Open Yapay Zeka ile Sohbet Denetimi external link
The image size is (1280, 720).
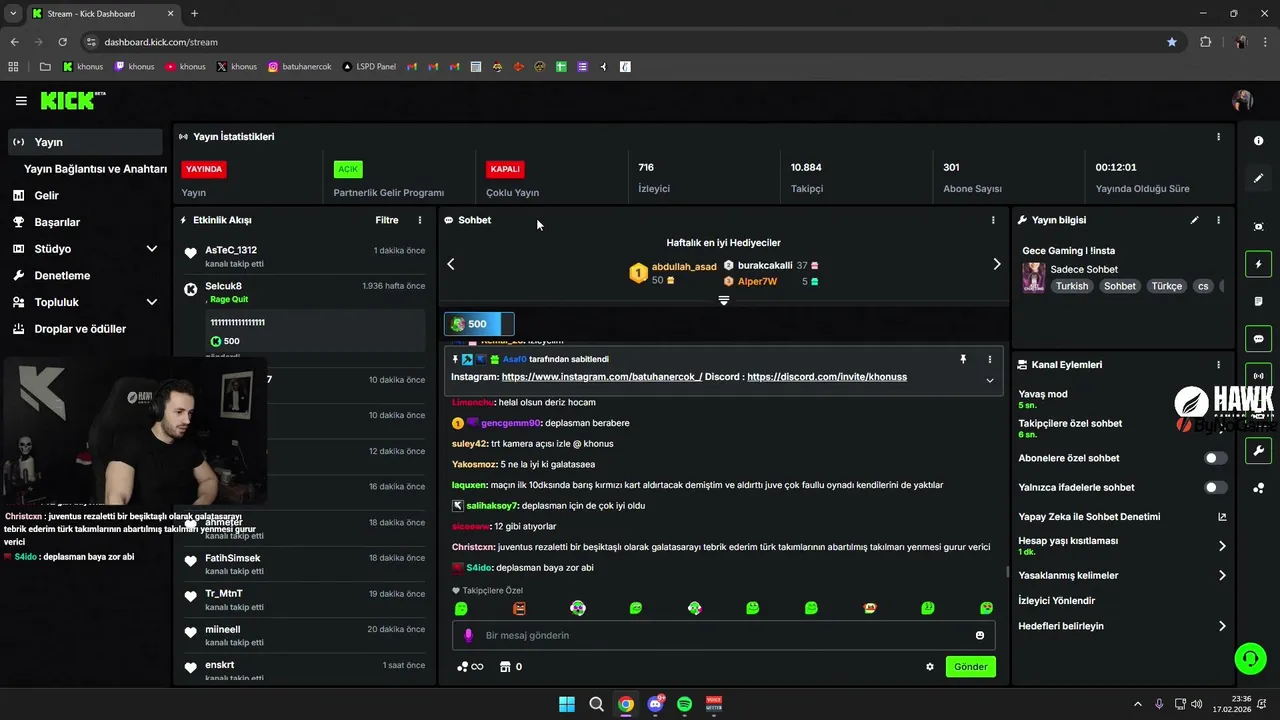1222,517
